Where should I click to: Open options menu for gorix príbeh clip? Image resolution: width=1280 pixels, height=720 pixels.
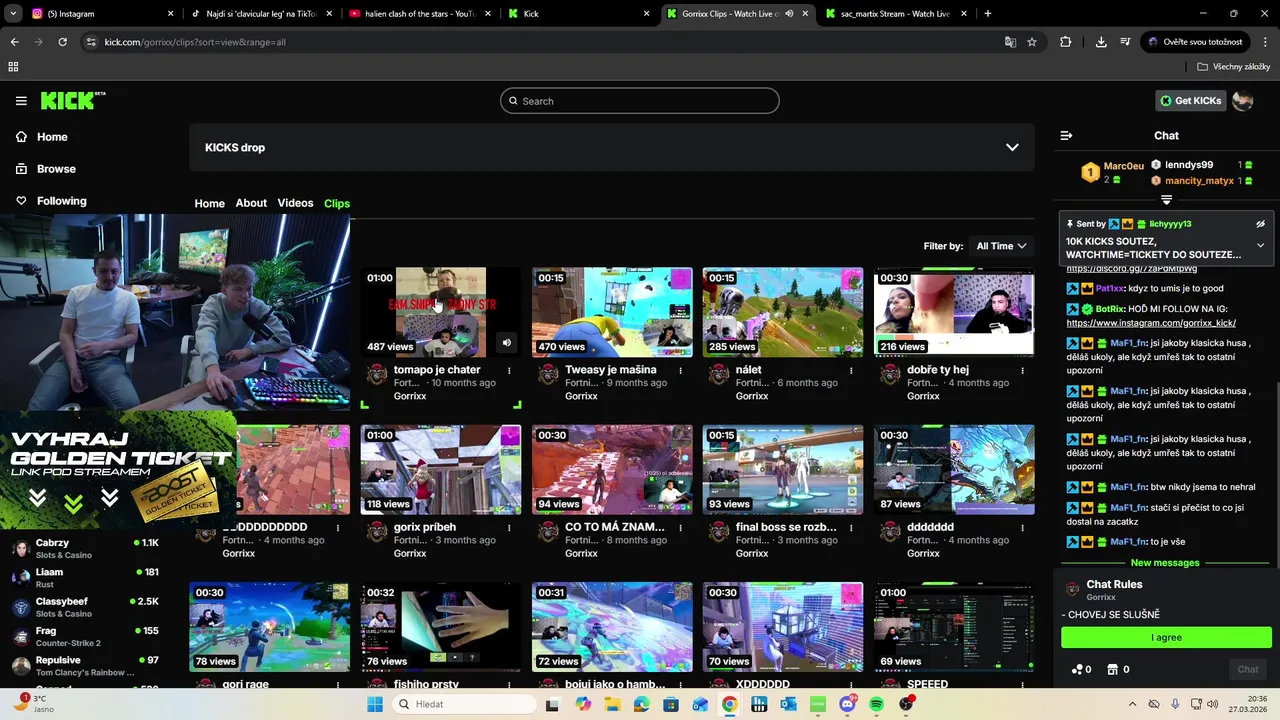pos(509,527)
